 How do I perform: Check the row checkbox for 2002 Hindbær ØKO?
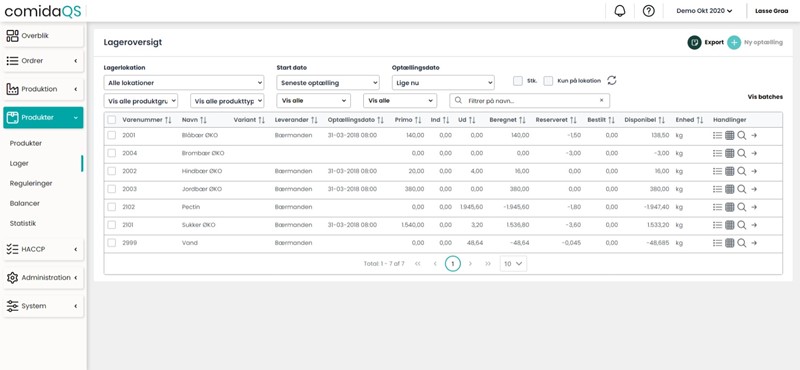112,171
